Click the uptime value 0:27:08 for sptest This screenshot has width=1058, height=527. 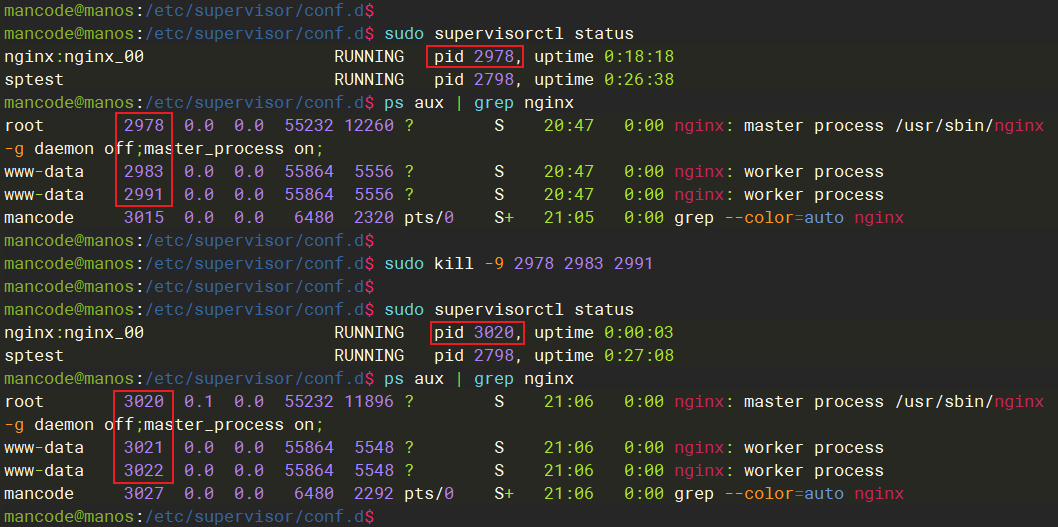[638, 356]
